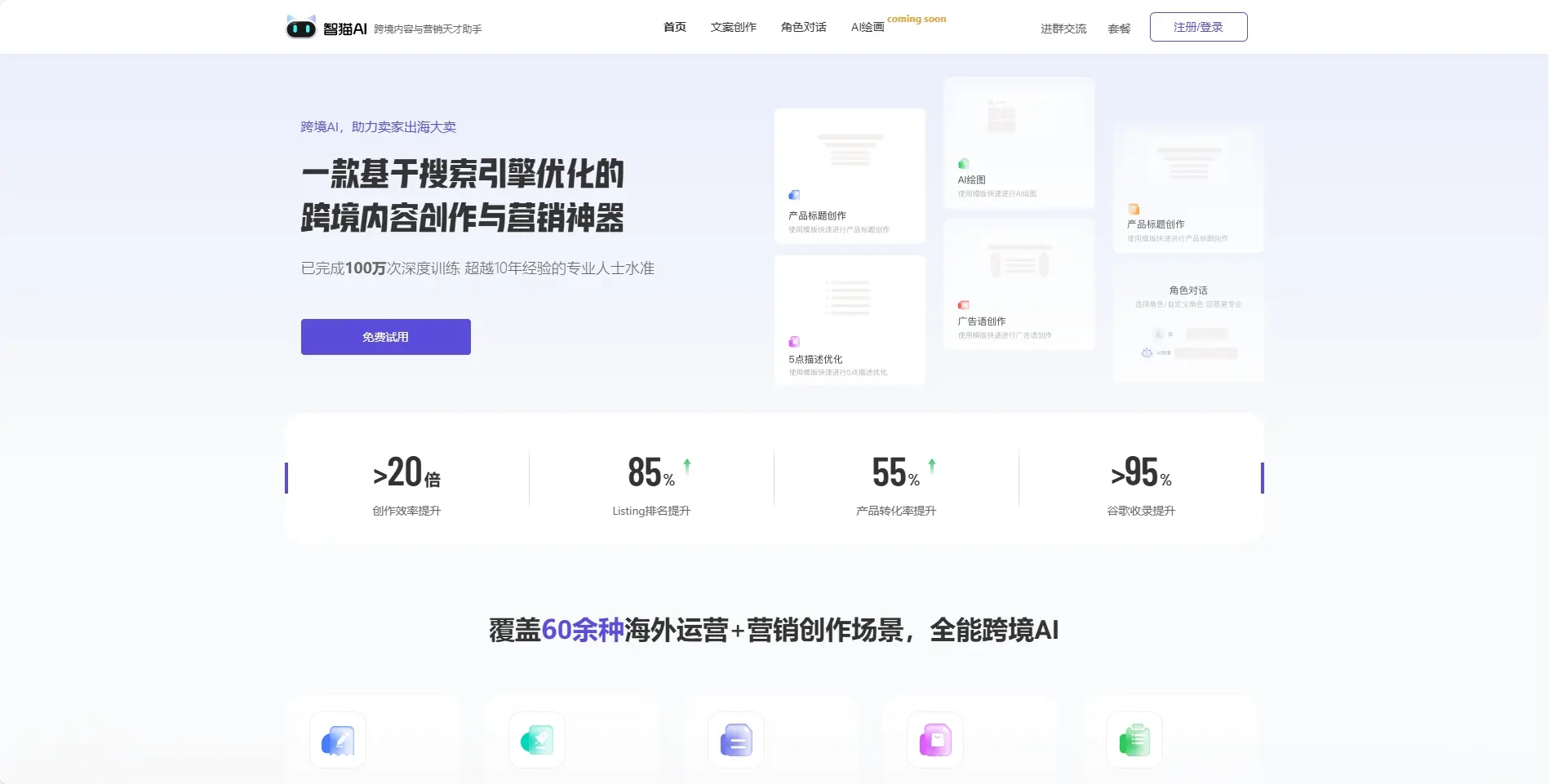Open the 5点描述优化 feature card
This screenshot has width=1549, height=784.
tap(850, 320)
